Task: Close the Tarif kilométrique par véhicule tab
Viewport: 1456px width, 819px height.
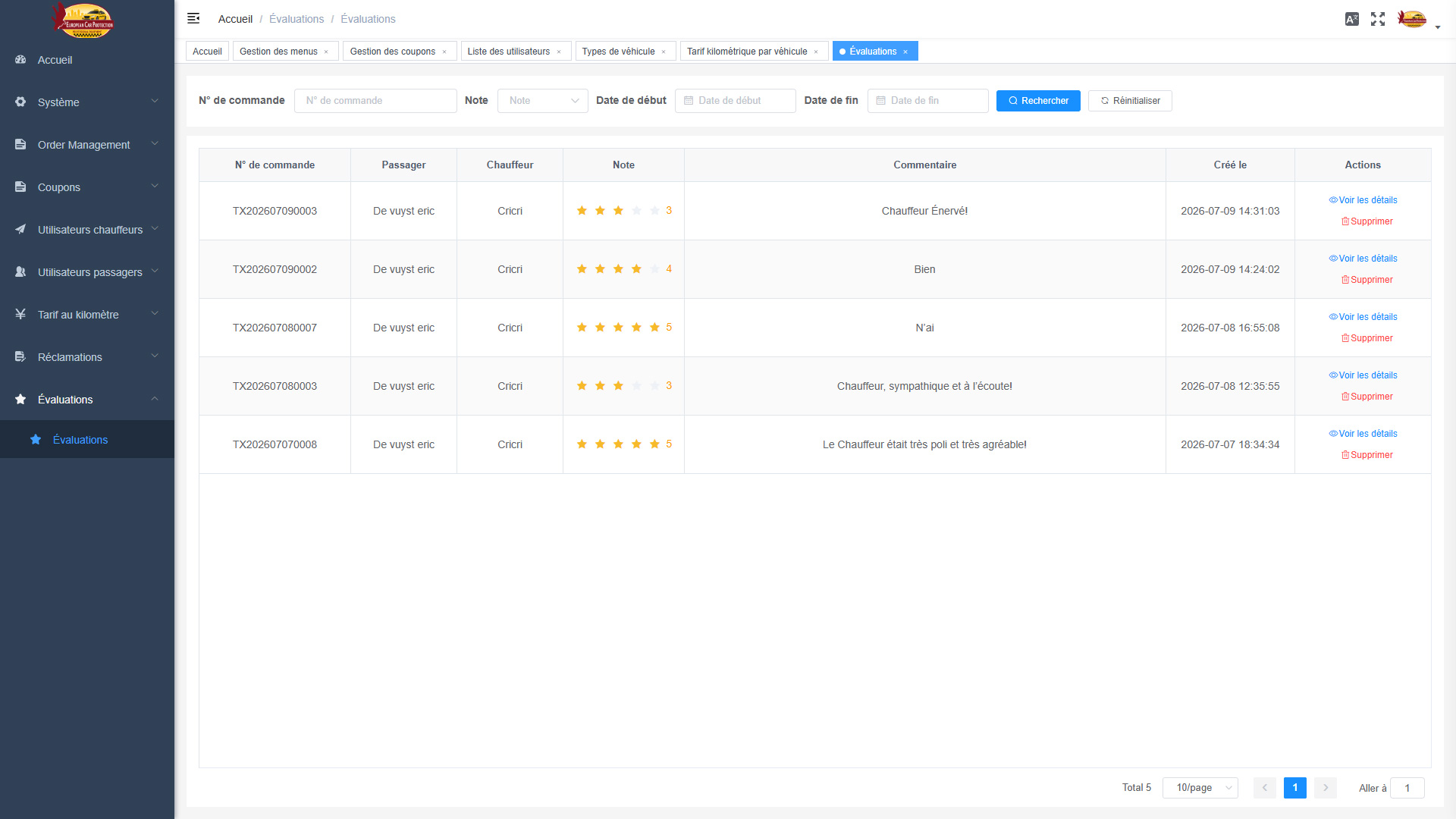Action: [816, 52]
